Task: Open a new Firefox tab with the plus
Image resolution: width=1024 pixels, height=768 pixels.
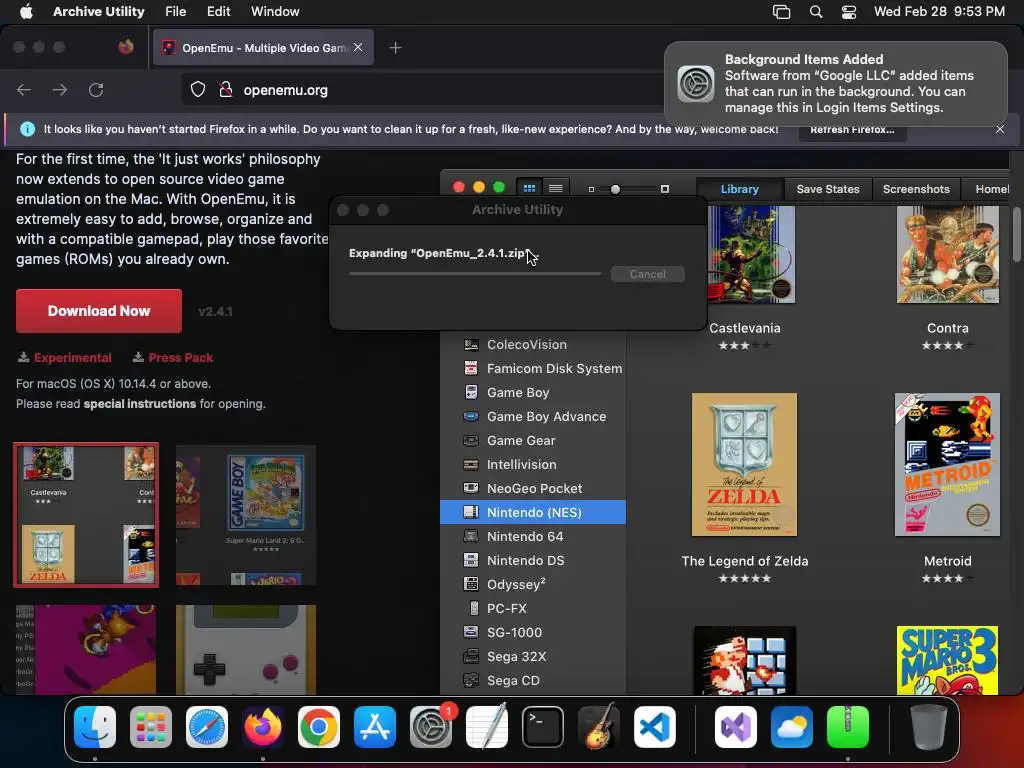Action: (395, 48)
